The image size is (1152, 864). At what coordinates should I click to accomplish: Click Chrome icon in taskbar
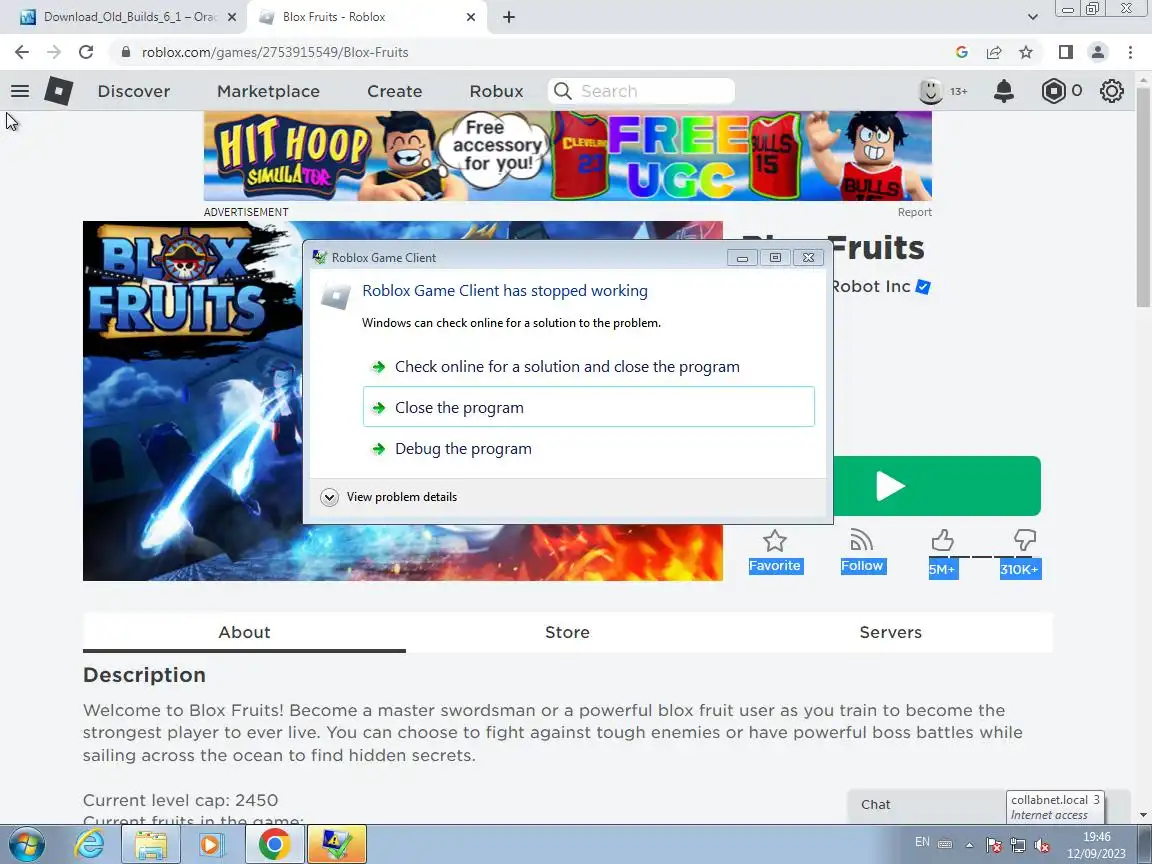click(x=274, y=844)
